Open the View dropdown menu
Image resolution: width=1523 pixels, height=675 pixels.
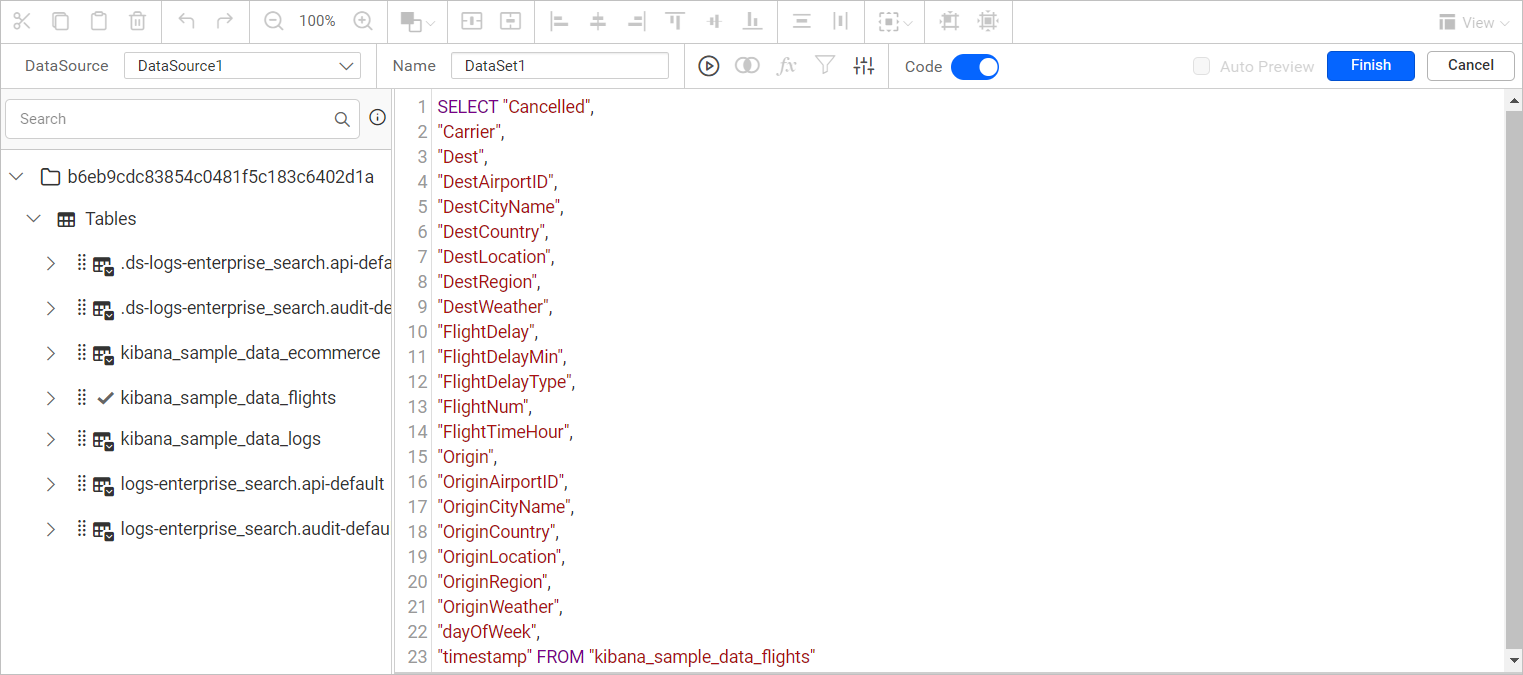(1473, 22)
